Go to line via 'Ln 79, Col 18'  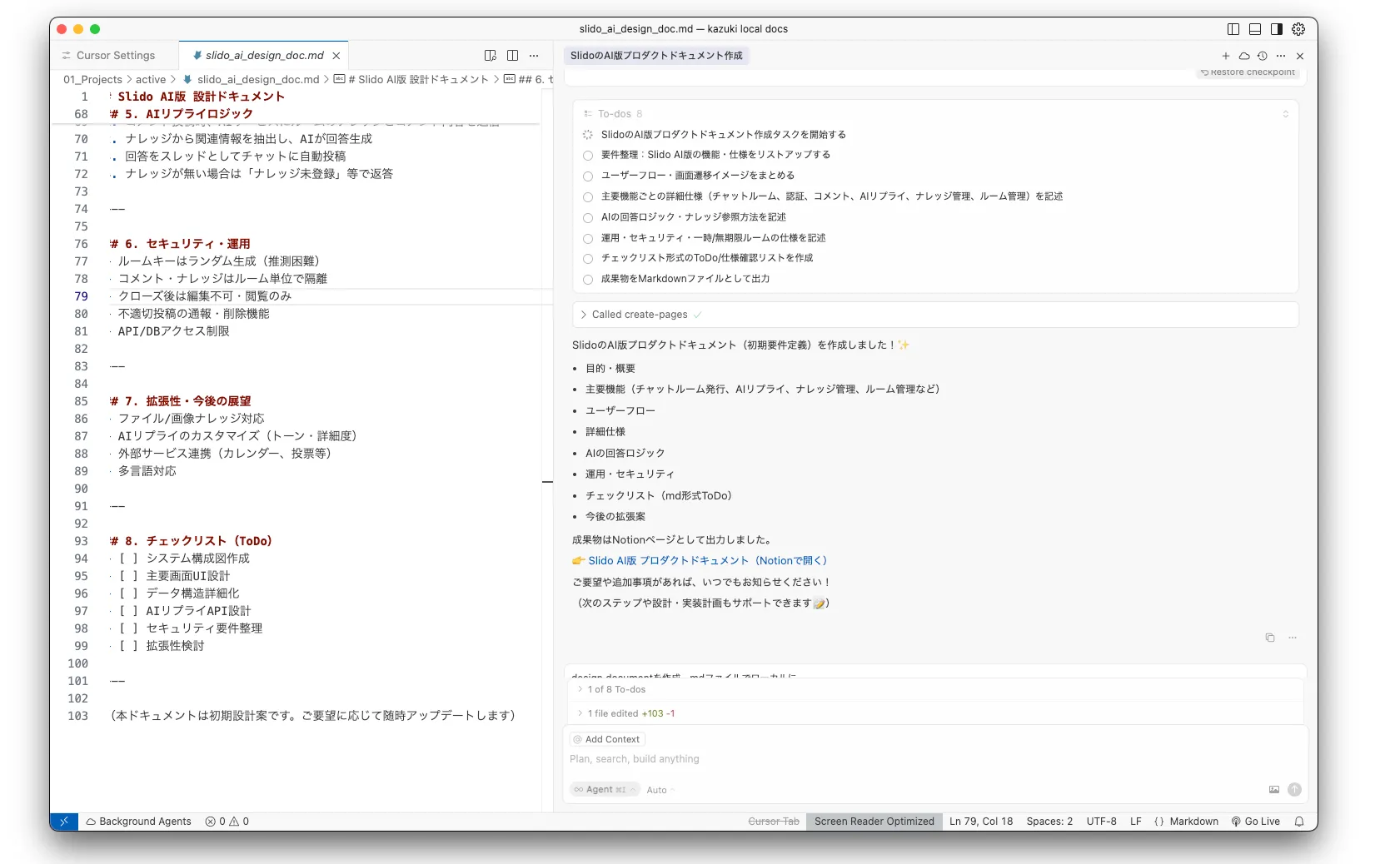(x=980, y=821)
